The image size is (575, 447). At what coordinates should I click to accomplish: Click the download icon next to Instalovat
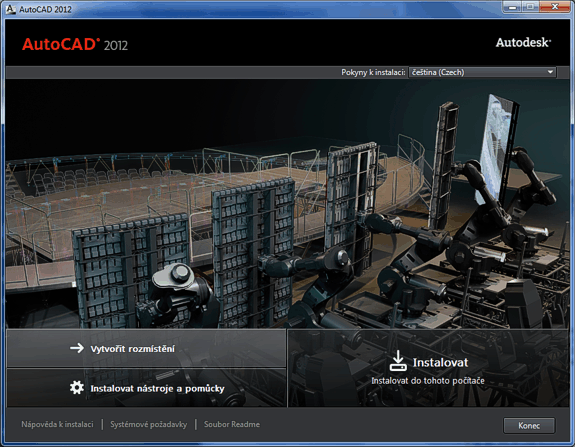tap(398, 361)
